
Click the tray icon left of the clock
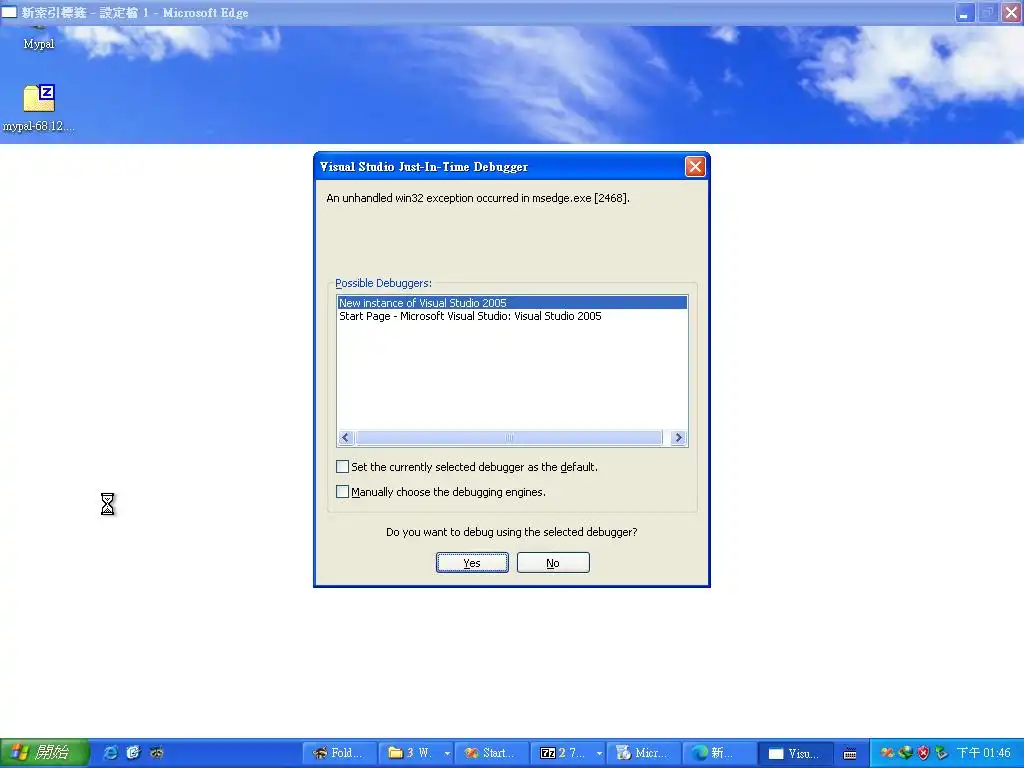click(941, 753)
